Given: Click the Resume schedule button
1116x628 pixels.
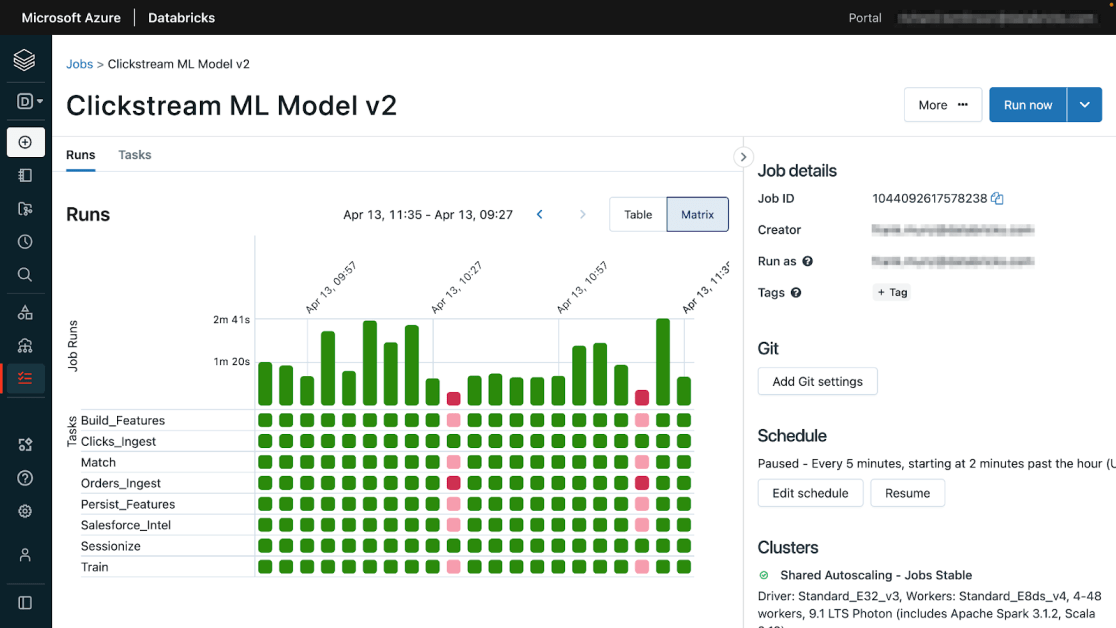Looking at the screenshot, I should tap(907, 493).
